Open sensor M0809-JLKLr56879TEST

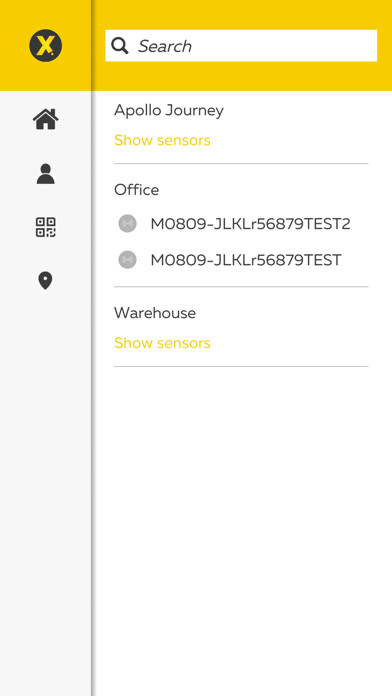pos(246,260)
